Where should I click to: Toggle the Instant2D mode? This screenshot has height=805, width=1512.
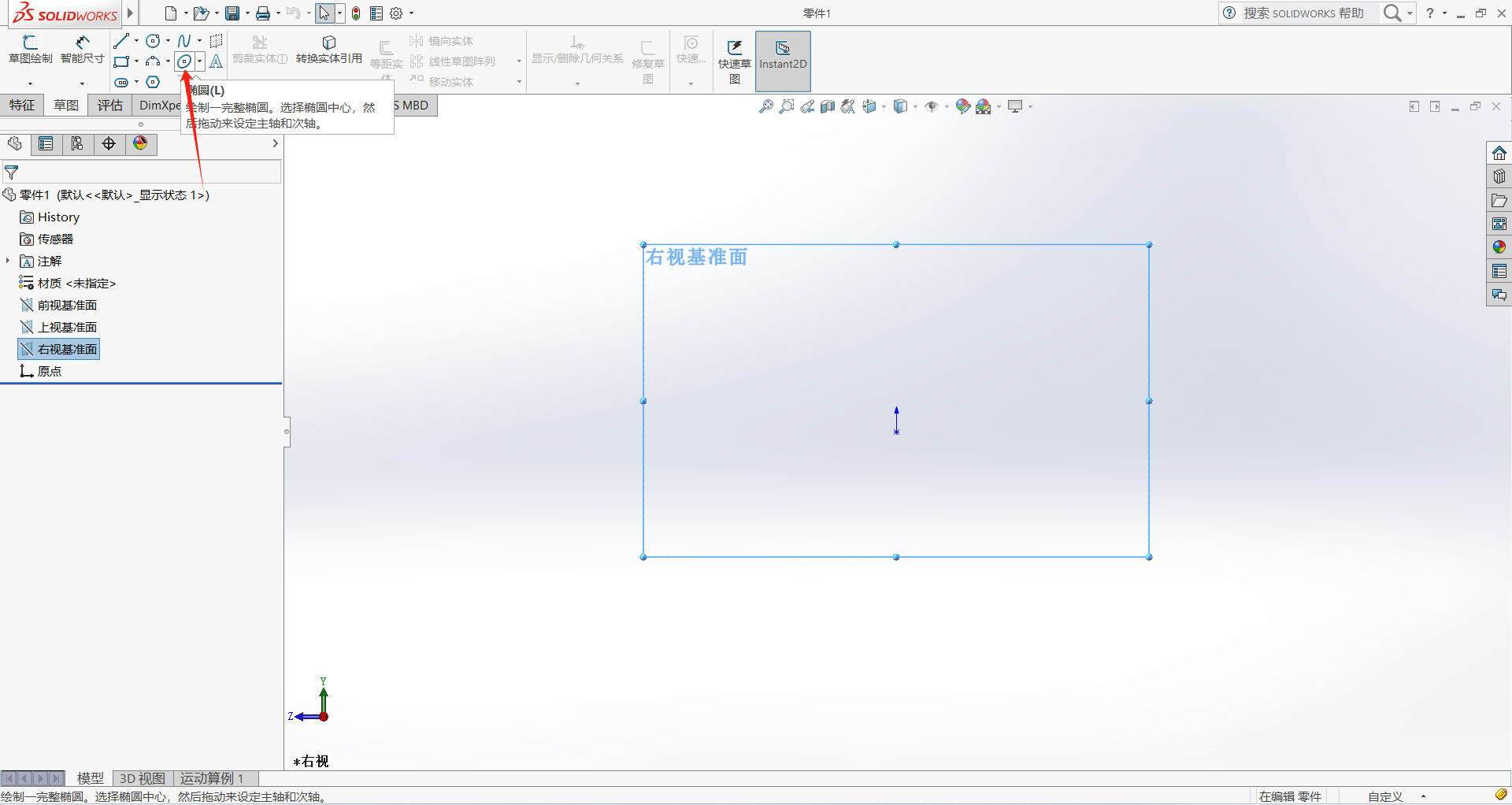coord(783,61)
